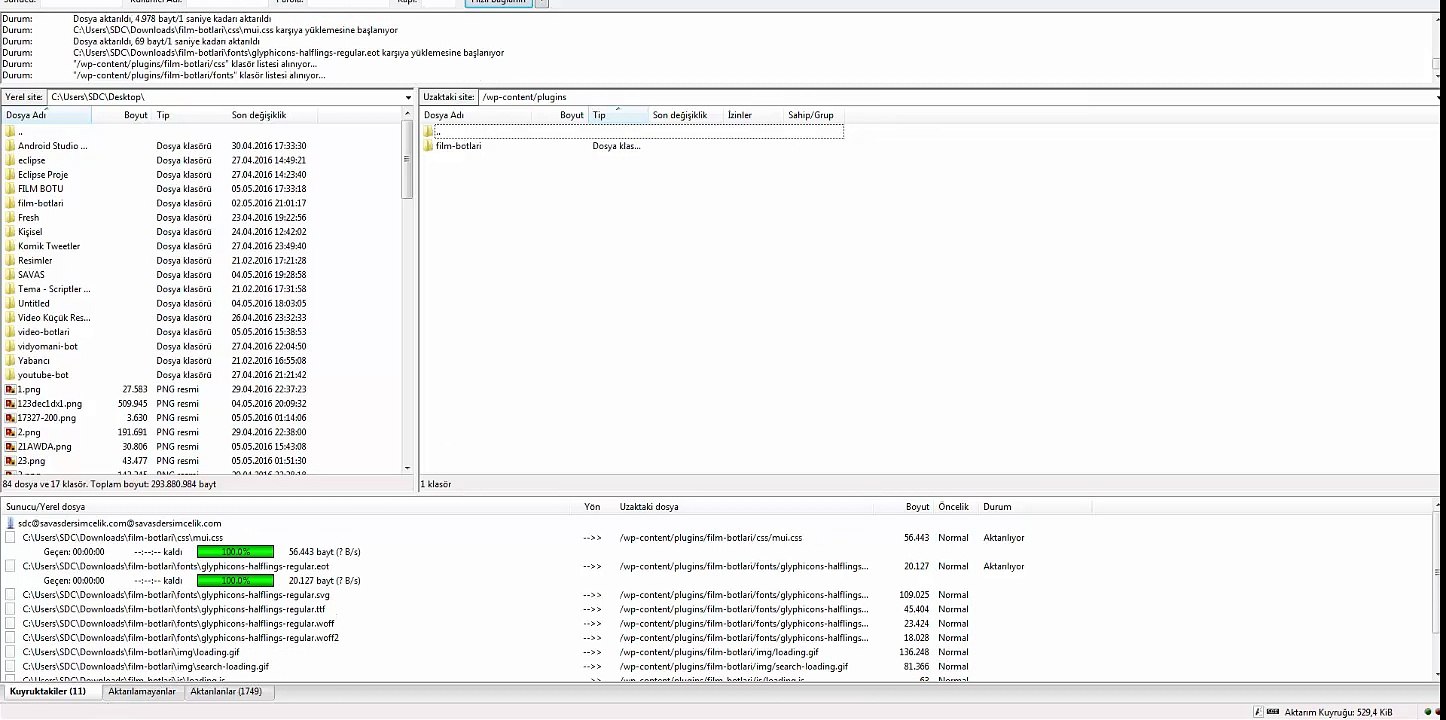
Task: Click the video-botlari folder icon
Action: pos(10,332)
